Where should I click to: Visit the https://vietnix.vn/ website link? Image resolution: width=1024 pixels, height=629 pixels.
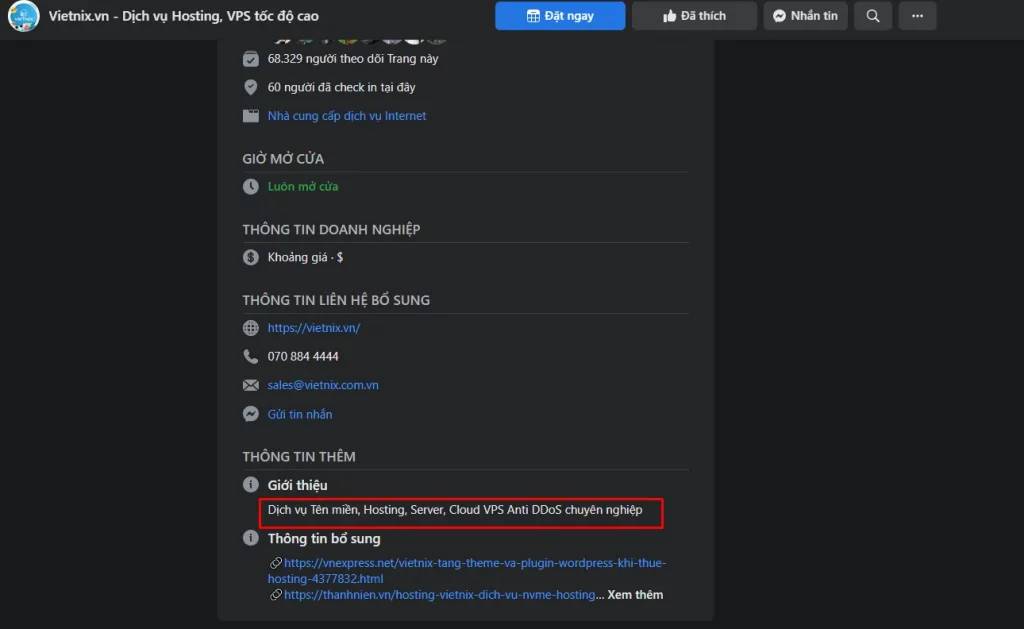click(x=313, y=328)
